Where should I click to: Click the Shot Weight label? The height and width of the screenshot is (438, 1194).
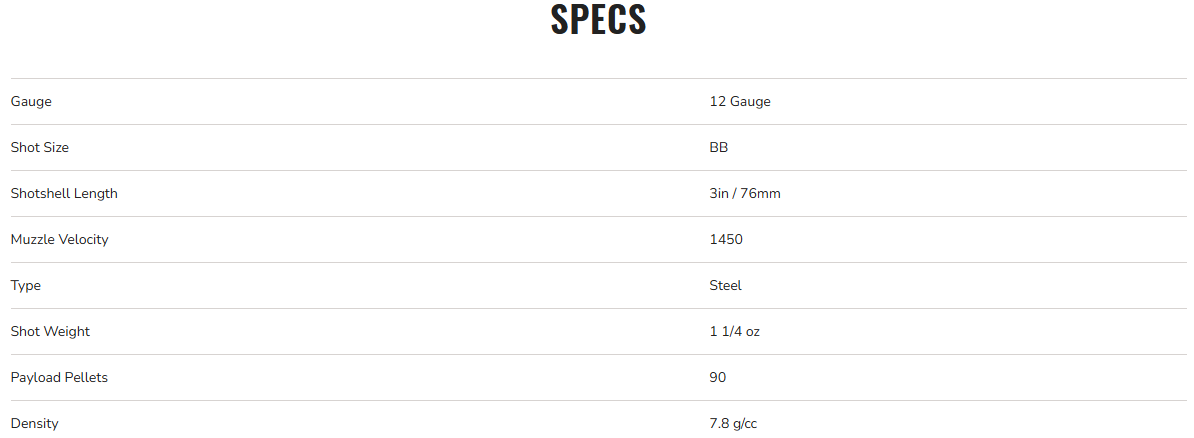tap(50, 331)
